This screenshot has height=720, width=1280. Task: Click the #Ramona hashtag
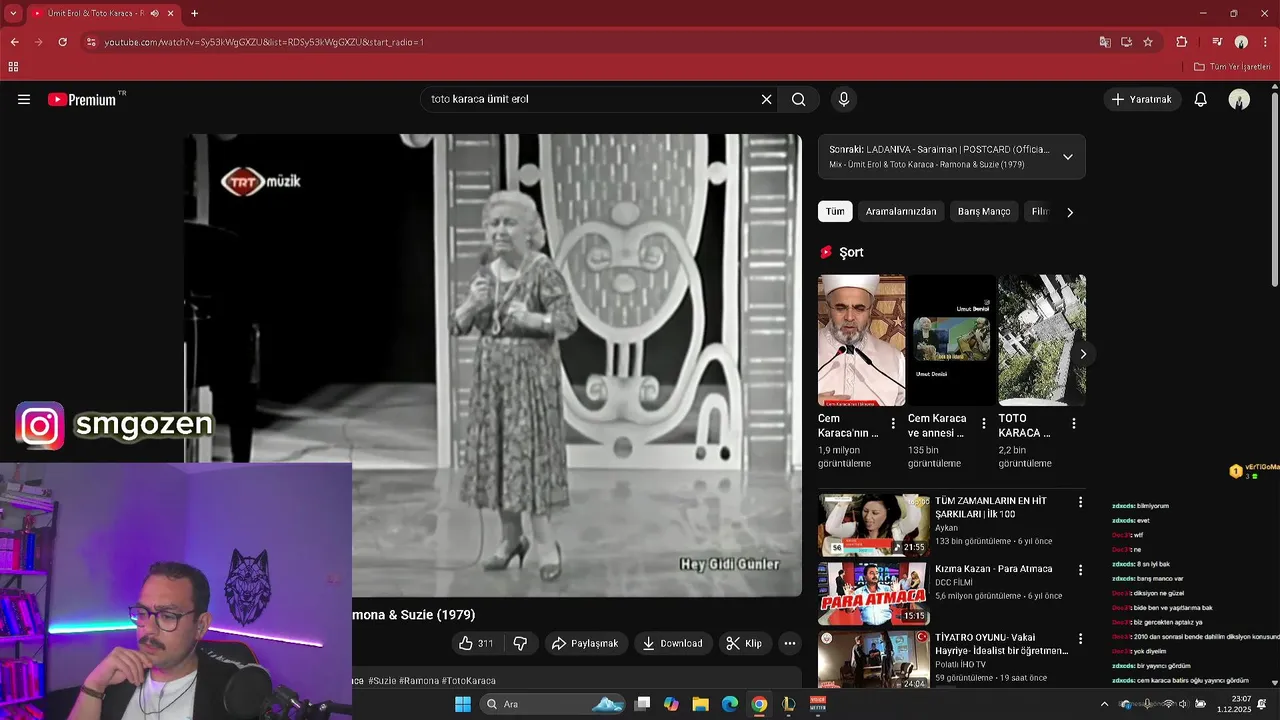pyautogui.click(x=419, y=681)
